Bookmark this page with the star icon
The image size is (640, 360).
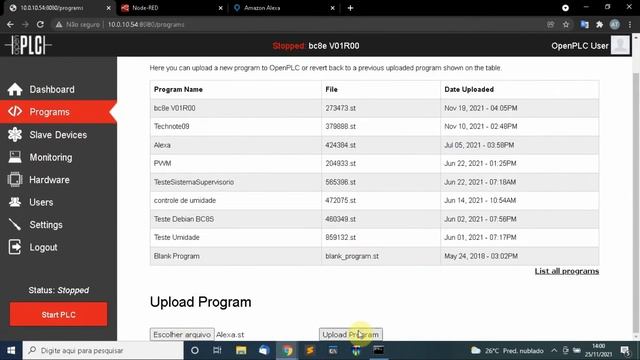tap(566, 24)
